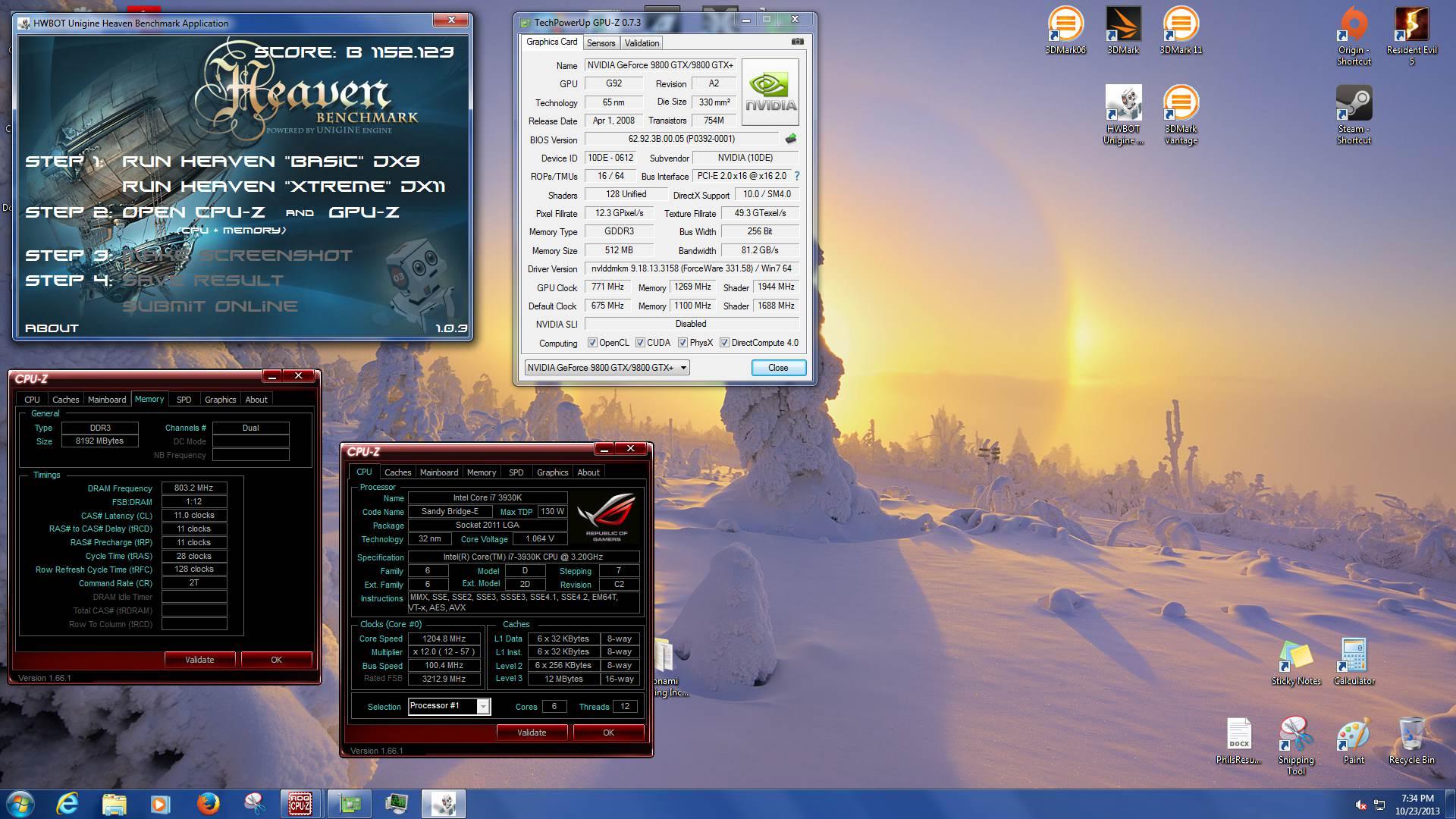Click Validate in the processor CPU-Z window
1456x819 pixels.
(x=532, y=733)
